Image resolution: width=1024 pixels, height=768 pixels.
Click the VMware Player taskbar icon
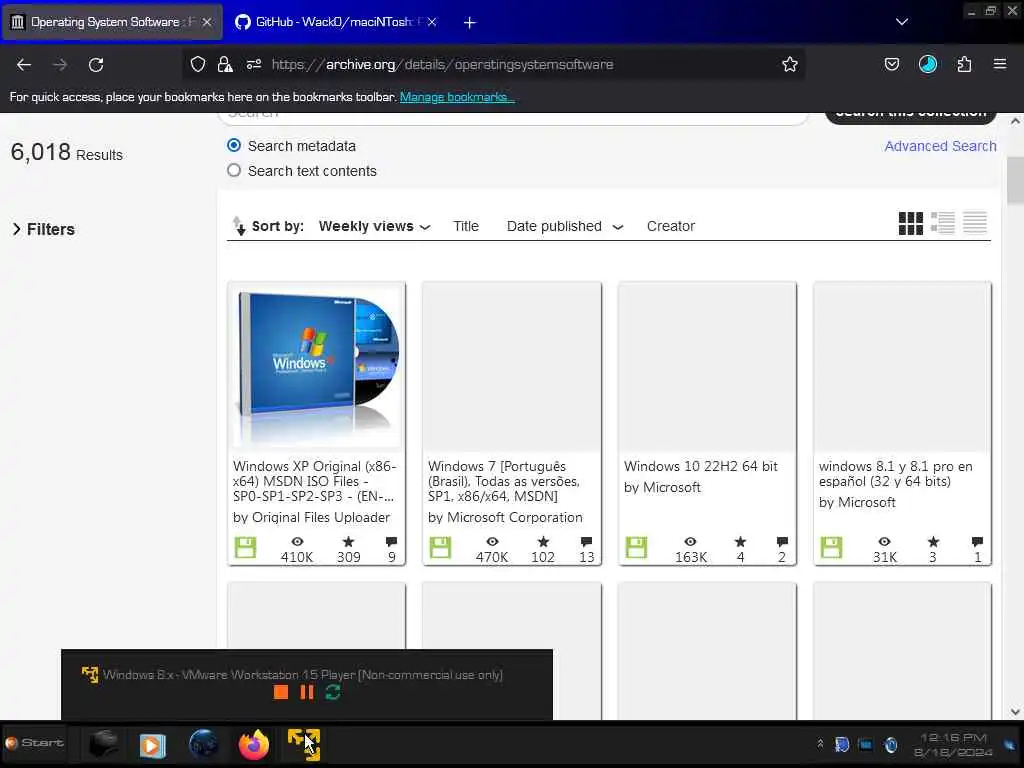304,744
